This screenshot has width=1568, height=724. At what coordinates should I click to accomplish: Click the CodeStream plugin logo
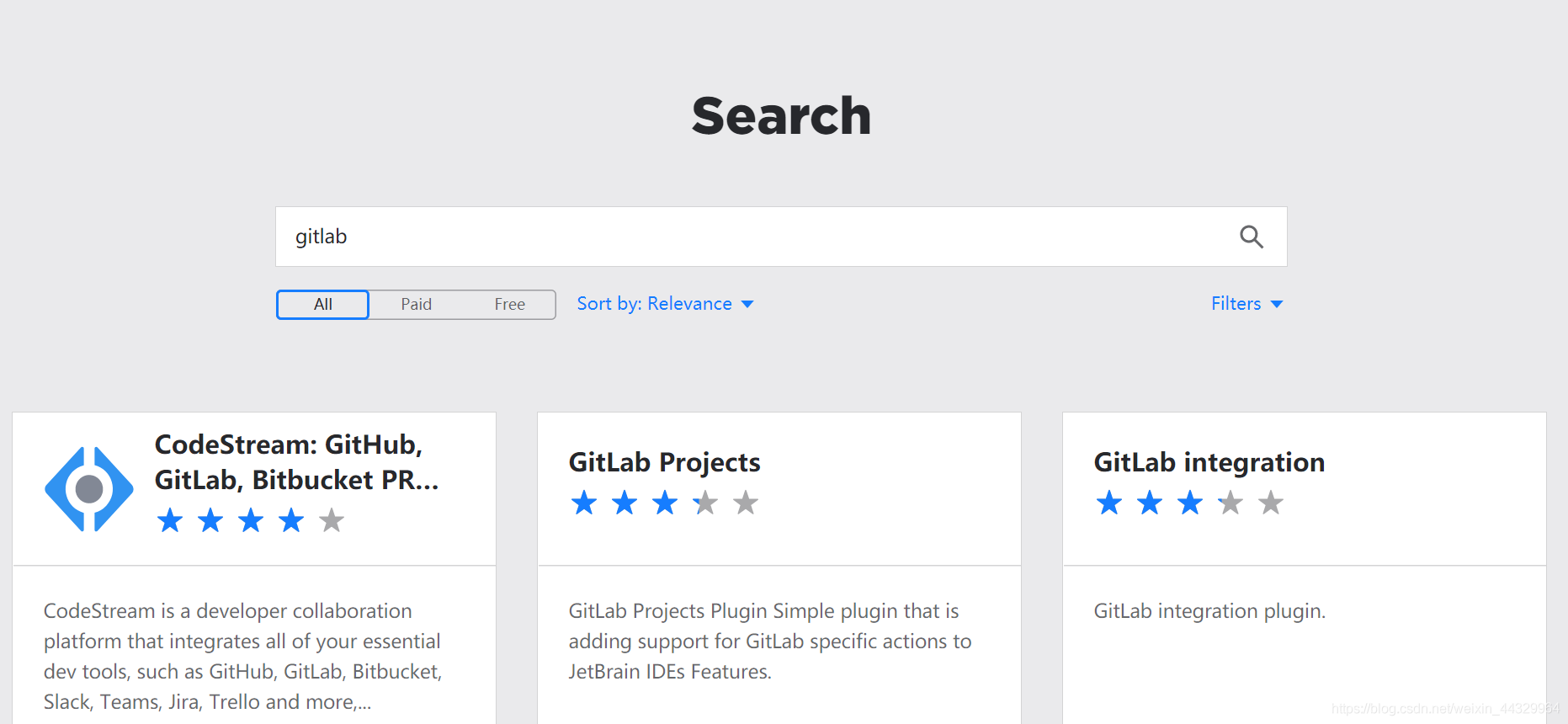pos(88,488)
